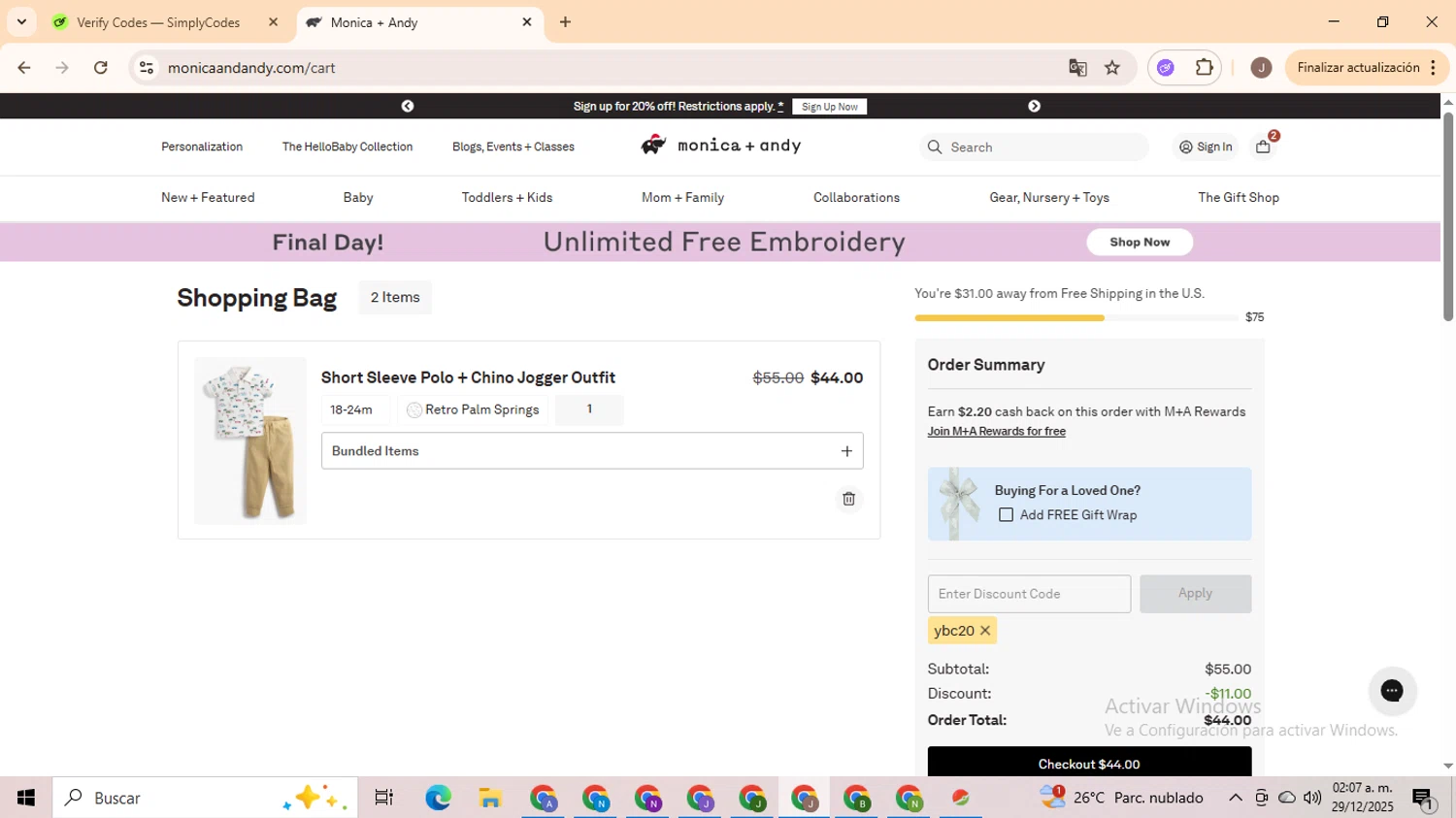The image size is (1456, 818).
Task: Open Short Sleeve Polo + Chino Jogger Outfit title
Action: point(468,377)
